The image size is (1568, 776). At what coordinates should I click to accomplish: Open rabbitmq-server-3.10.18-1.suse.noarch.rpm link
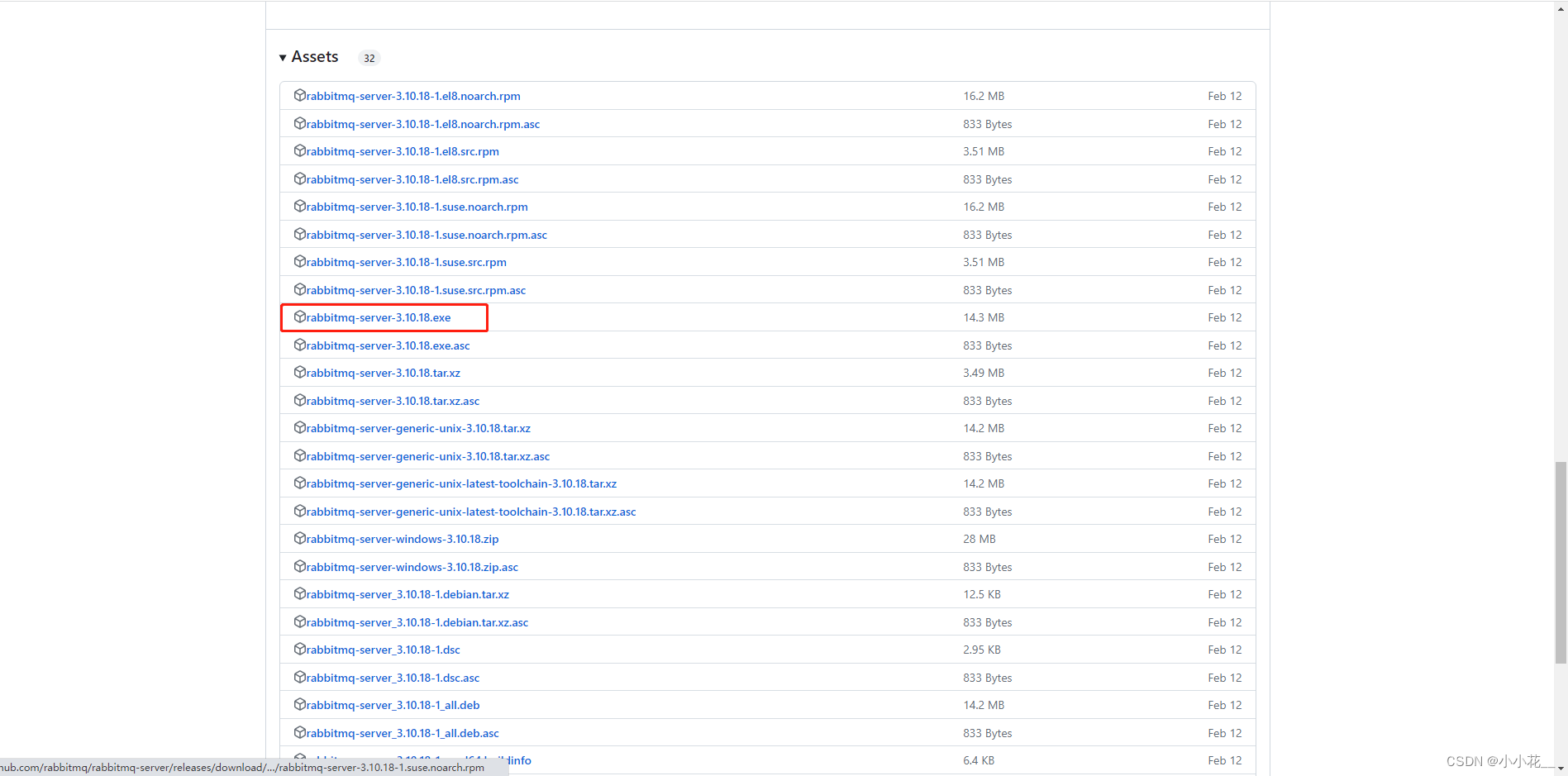click(x=417, y=207)
